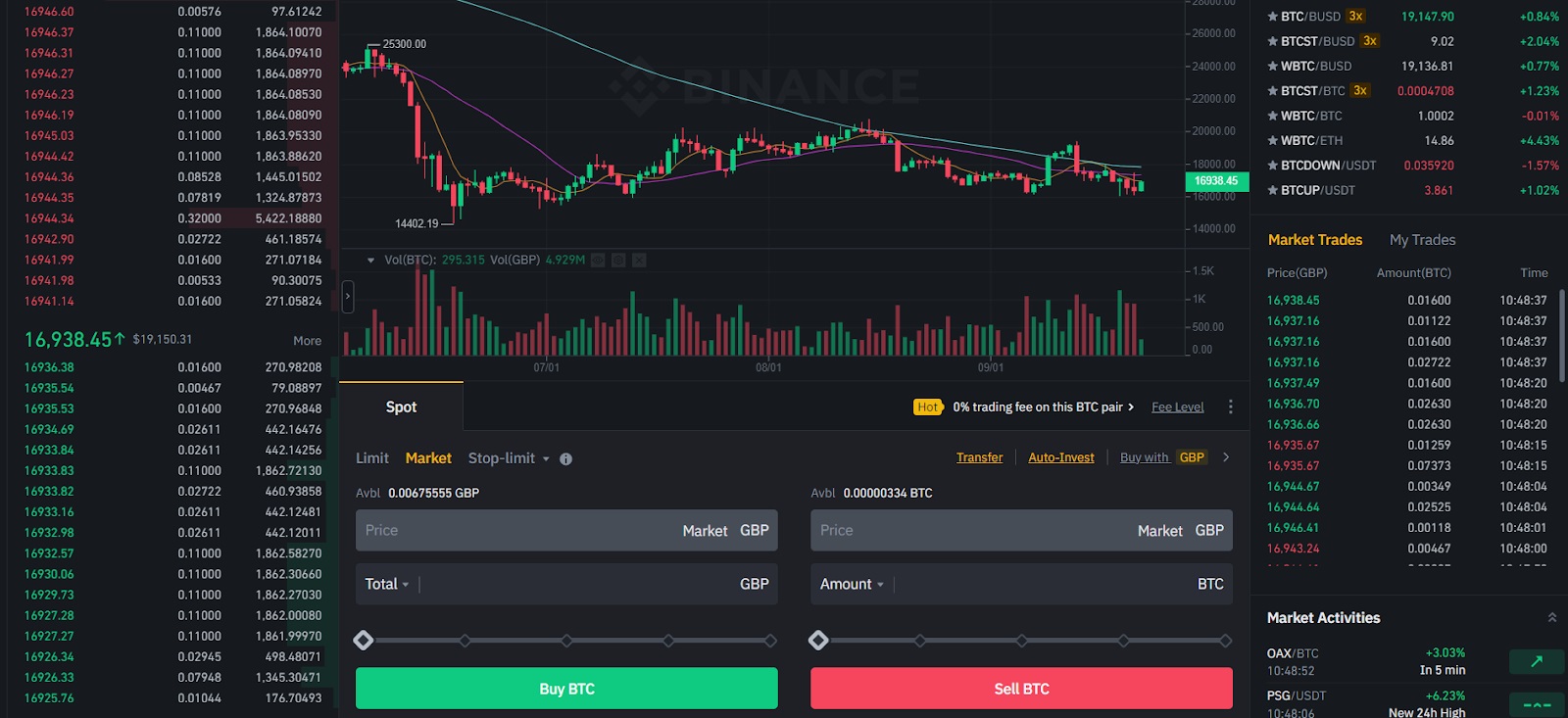
Task: Open the 0% trading fee promo link
Action: coord(1043,407)
